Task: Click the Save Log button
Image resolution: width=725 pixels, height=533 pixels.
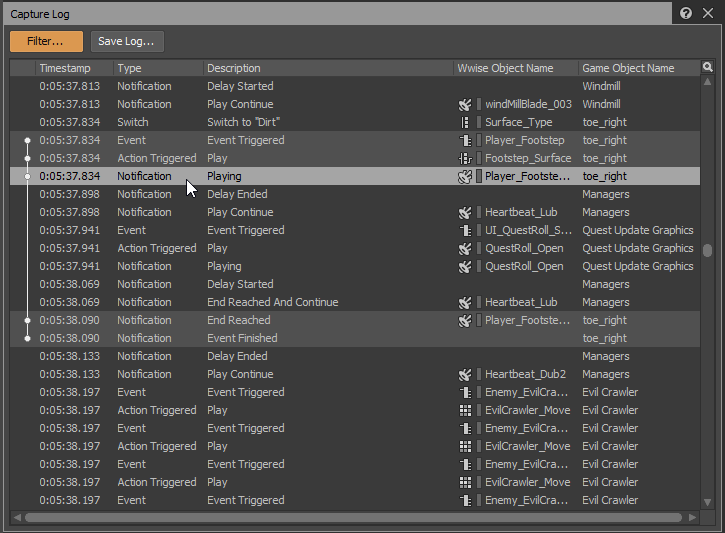Action: tap(128, 41)
